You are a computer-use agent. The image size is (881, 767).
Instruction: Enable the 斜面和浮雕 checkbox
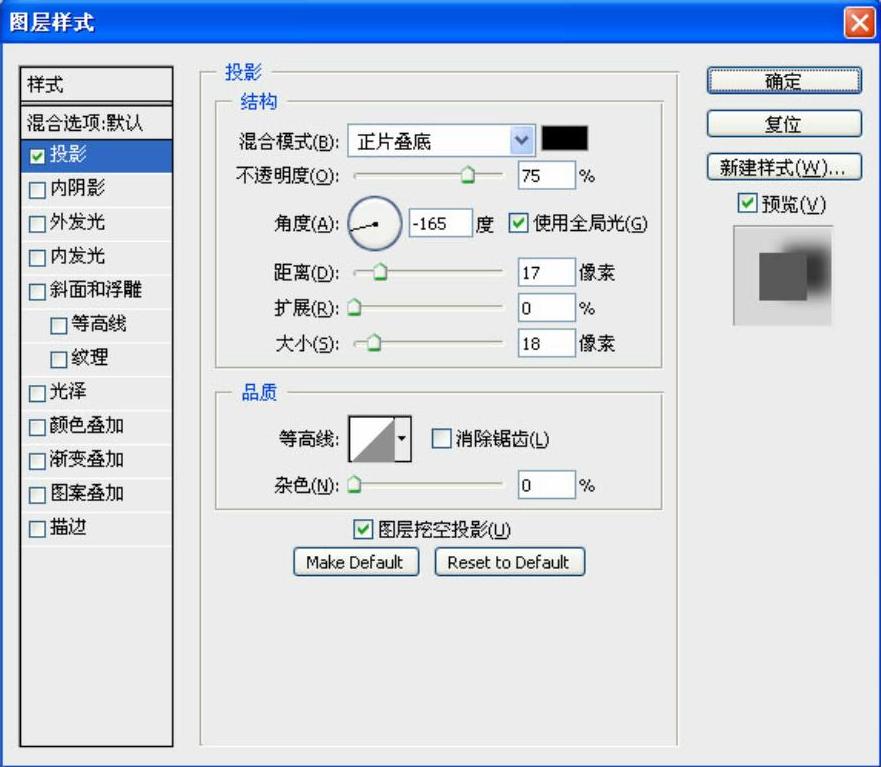37,292
